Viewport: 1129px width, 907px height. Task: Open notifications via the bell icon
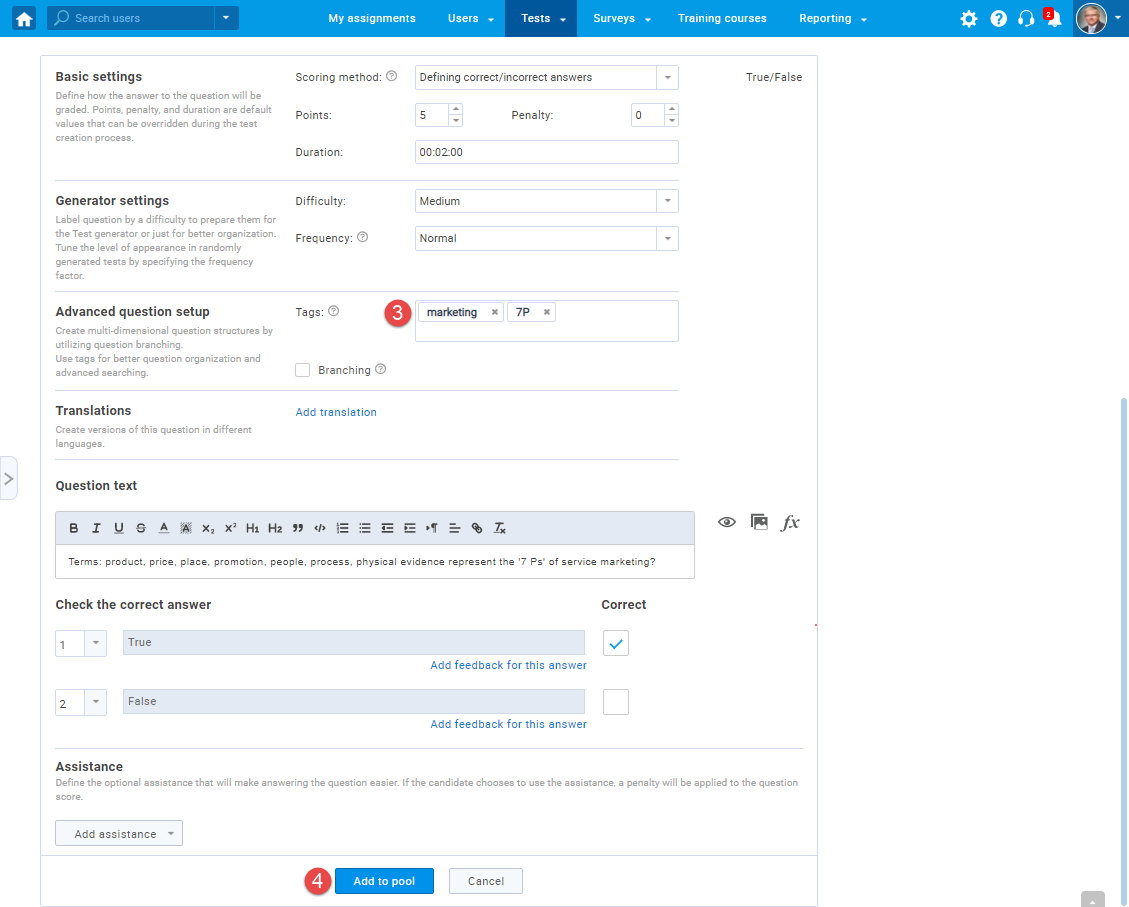point(1054,18)
